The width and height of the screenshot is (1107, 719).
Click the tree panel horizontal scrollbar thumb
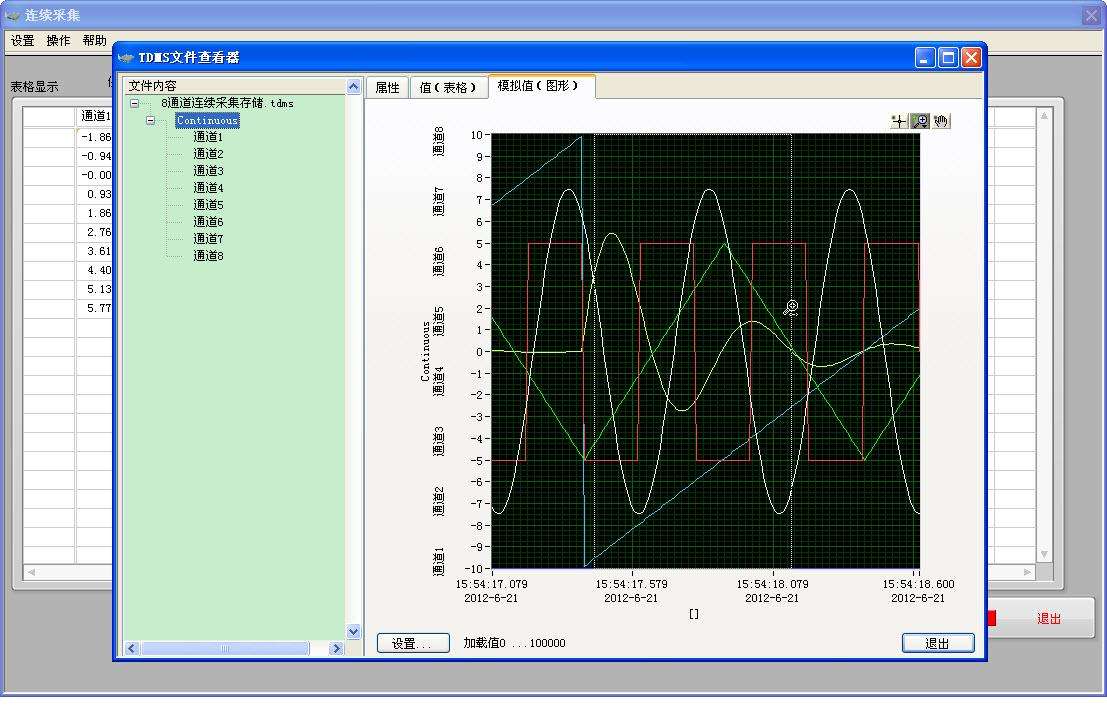coord(225,648)
